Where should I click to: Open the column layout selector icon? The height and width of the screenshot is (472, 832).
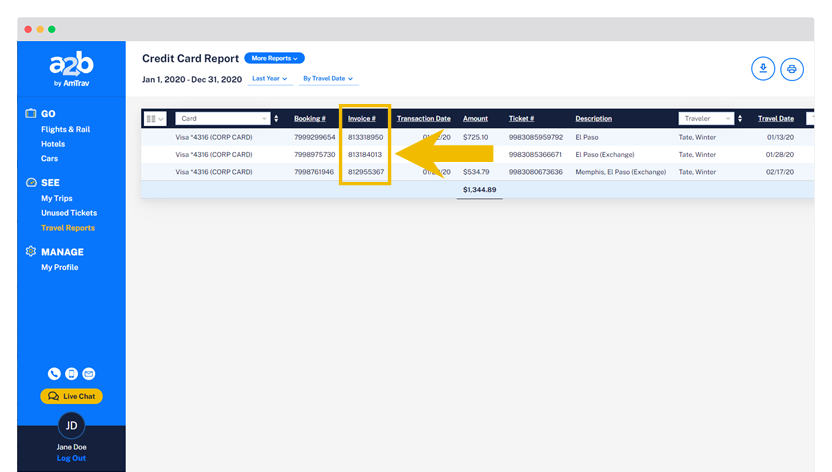point(155,119)
